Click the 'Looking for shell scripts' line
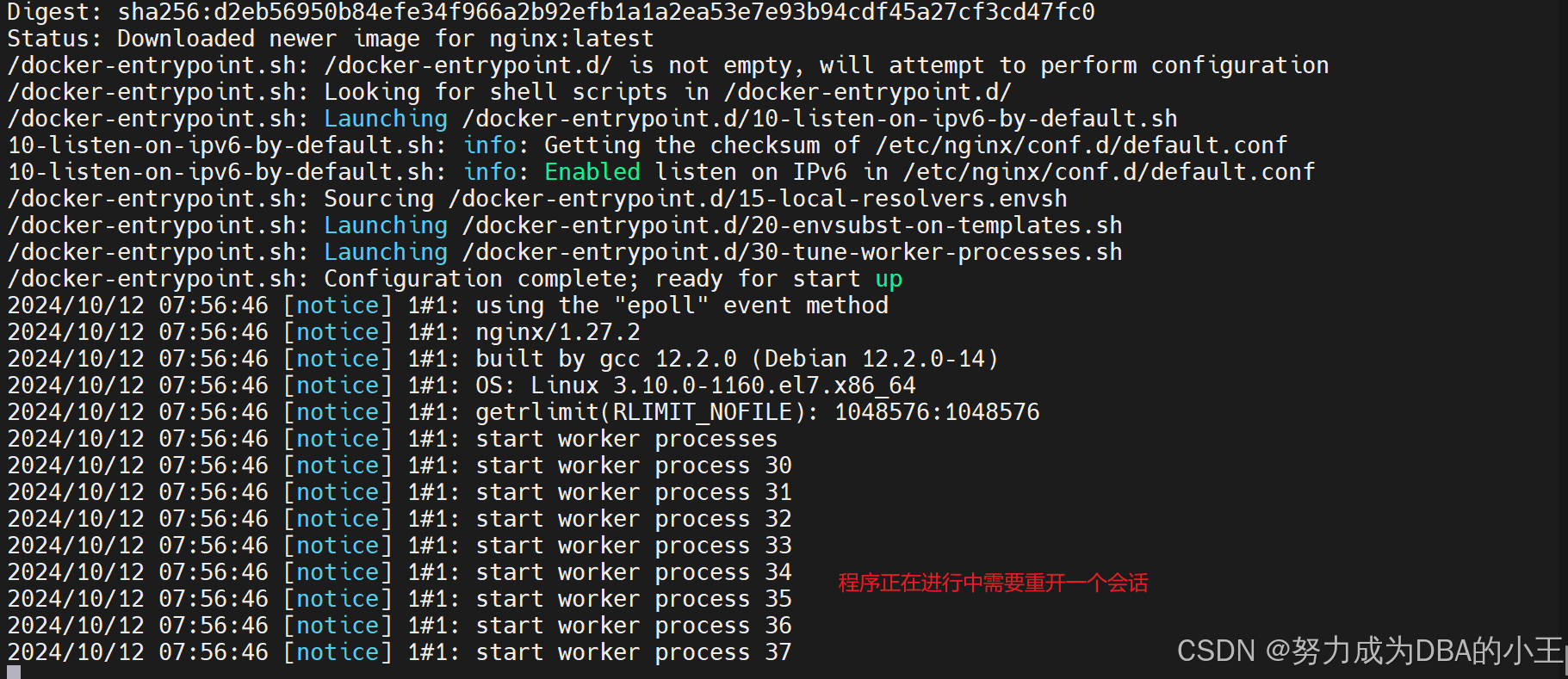1568x679 pixels. [510, 92]
